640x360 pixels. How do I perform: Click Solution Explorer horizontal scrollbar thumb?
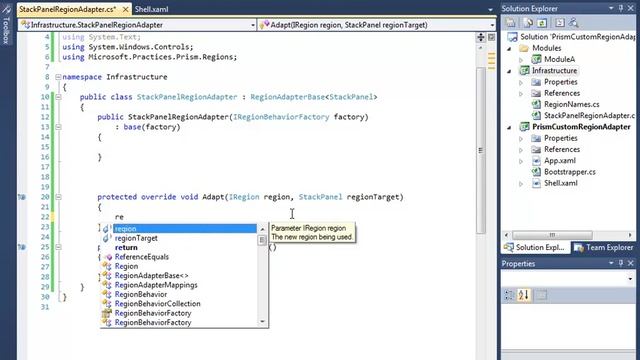click(552, 235)
